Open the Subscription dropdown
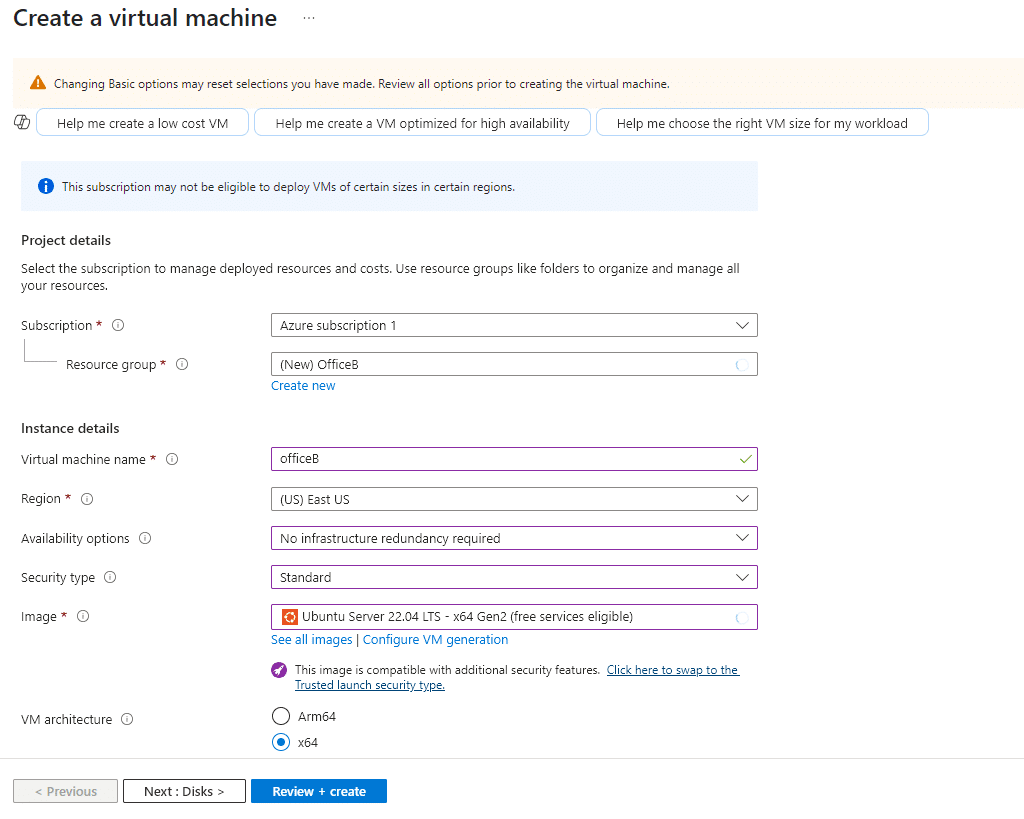This screenshot has height=819, width=1024. (x=513, y=326)
